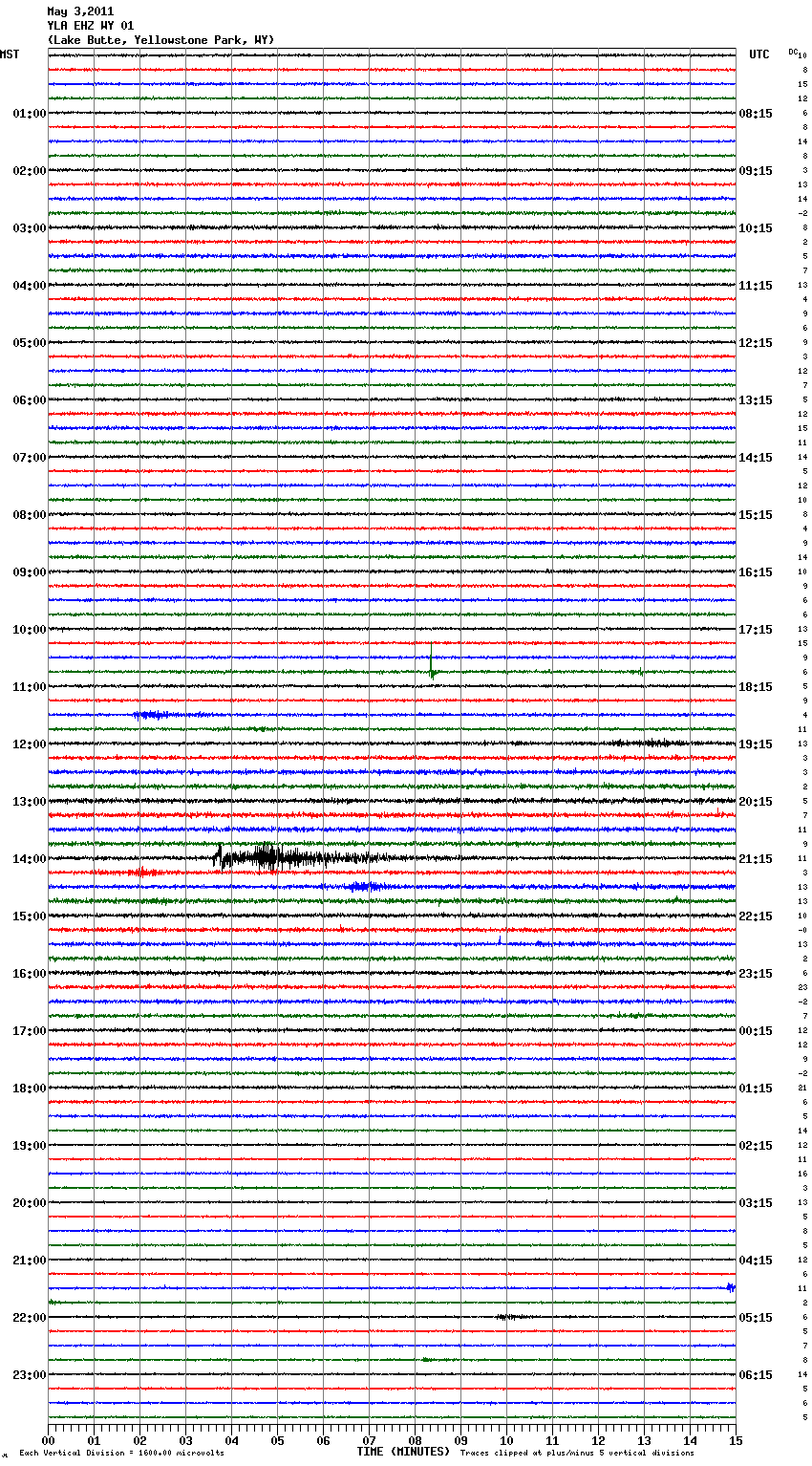
Task: Click the 15:15 UTC time label
Action: point(756,515)
